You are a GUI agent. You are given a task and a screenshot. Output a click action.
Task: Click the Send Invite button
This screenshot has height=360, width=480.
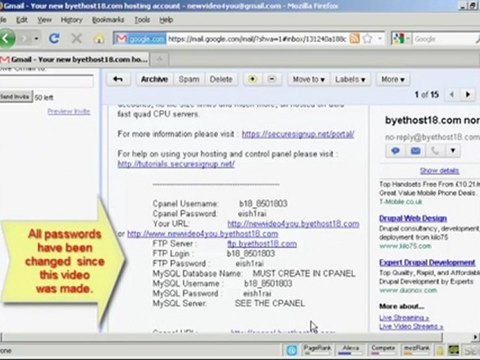point(15,97)
